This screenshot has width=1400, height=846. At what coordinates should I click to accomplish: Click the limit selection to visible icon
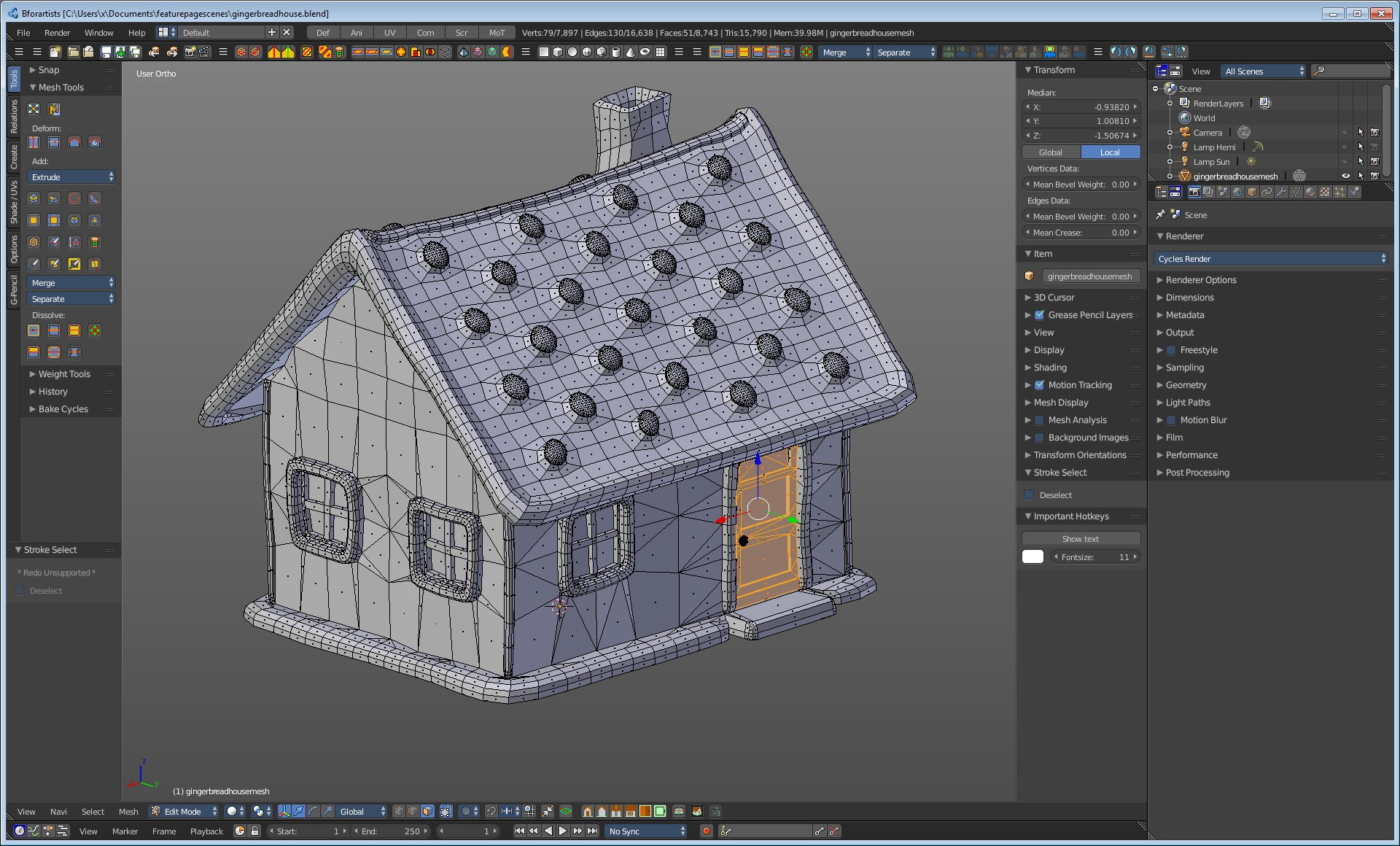coord(446,811)
